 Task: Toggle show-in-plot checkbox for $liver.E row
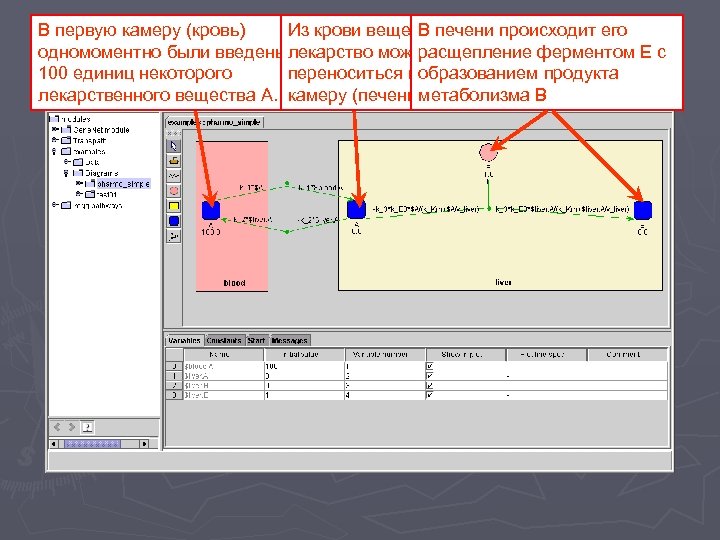point(430,395)
